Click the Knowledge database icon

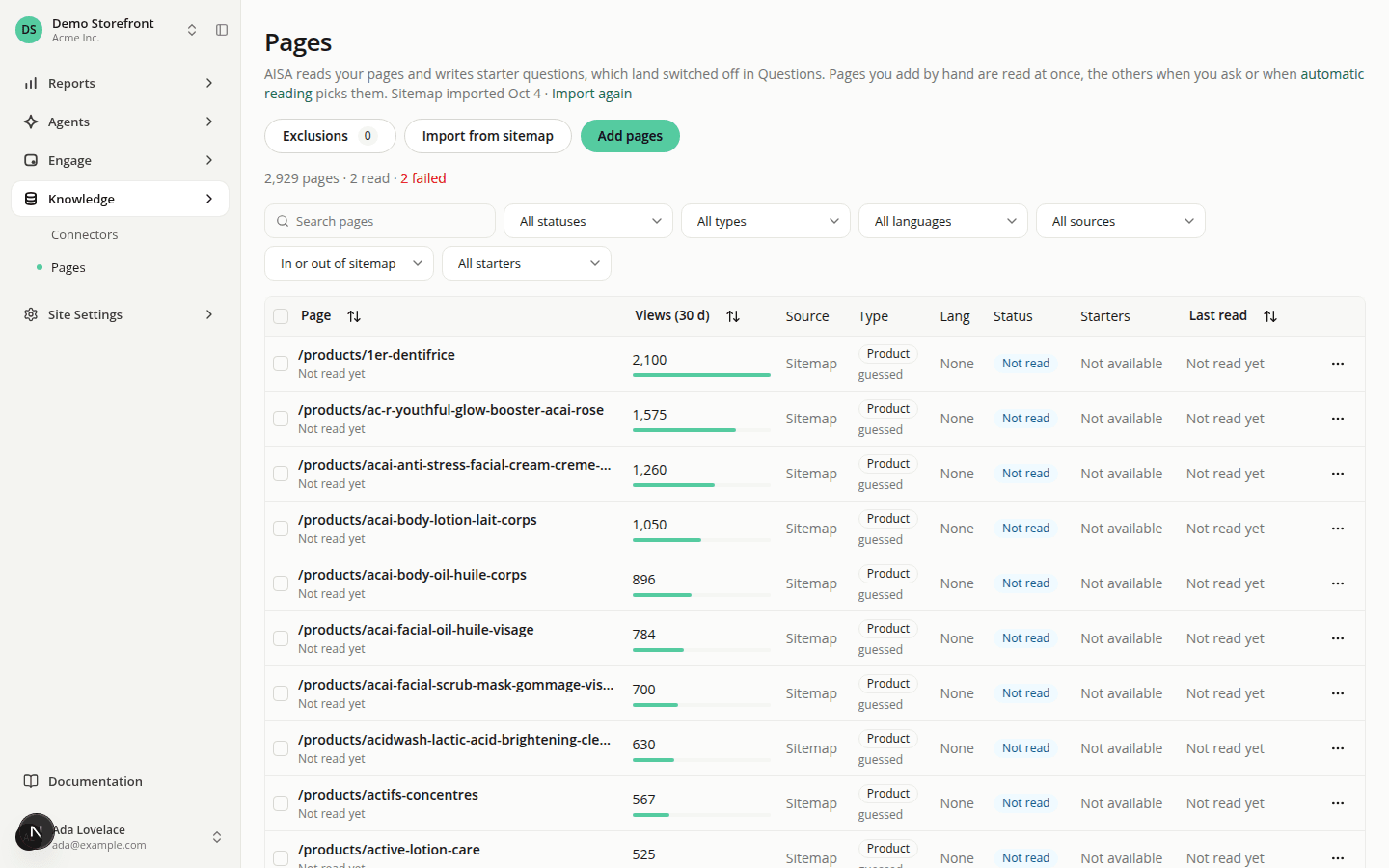(31, 199)
